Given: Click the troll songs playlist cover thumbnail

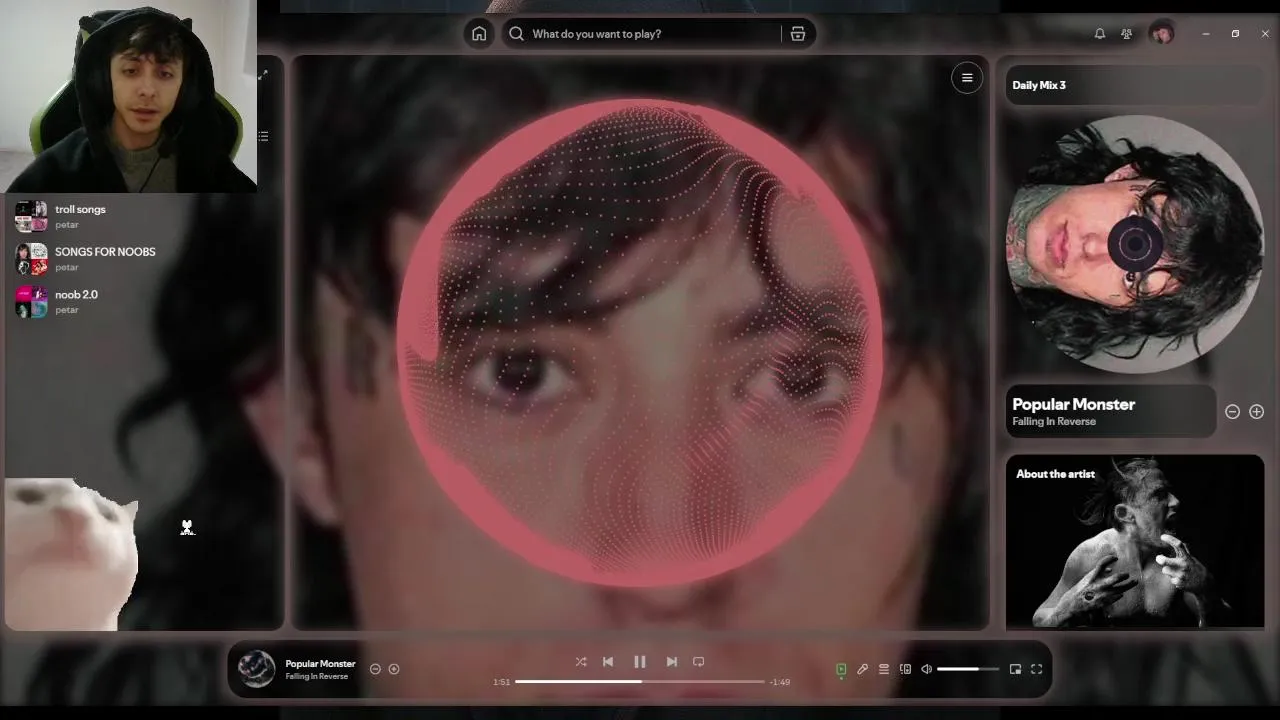Looking at the screenshot, I should (x=31, y=216).
